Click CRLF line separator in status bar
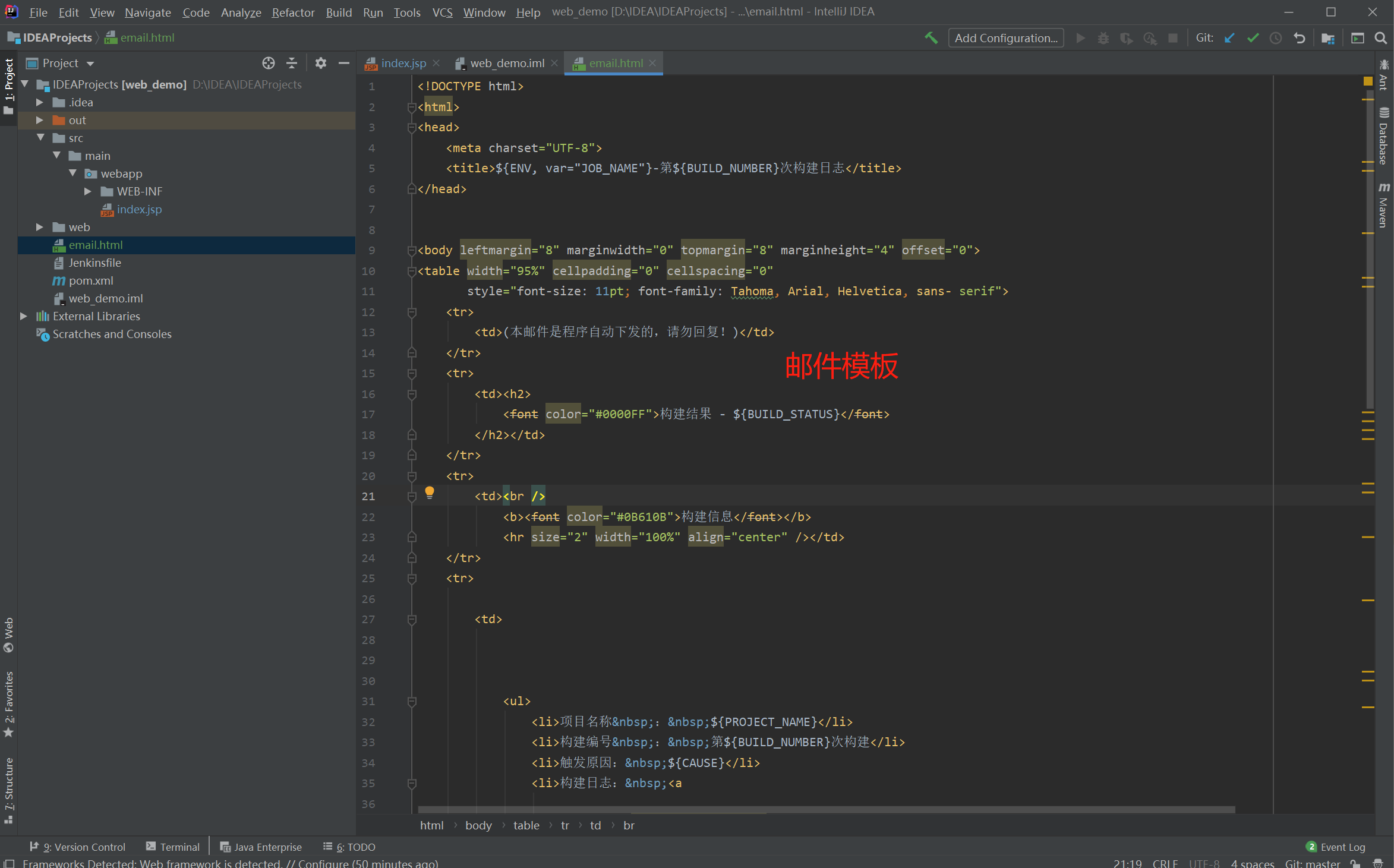Viewport: 1394px width, 868px height. pos(1165,863)
